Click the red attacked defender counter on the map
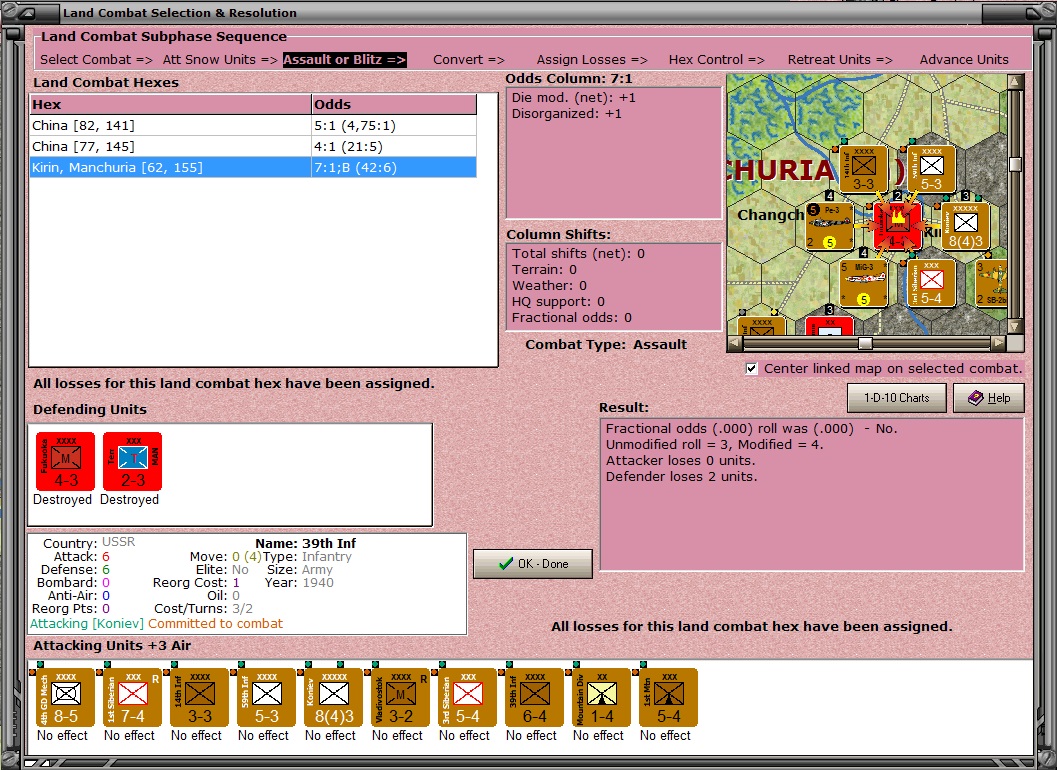Image resolution: width=1057 pixels, height=770 pixels. tap(897, 227)
